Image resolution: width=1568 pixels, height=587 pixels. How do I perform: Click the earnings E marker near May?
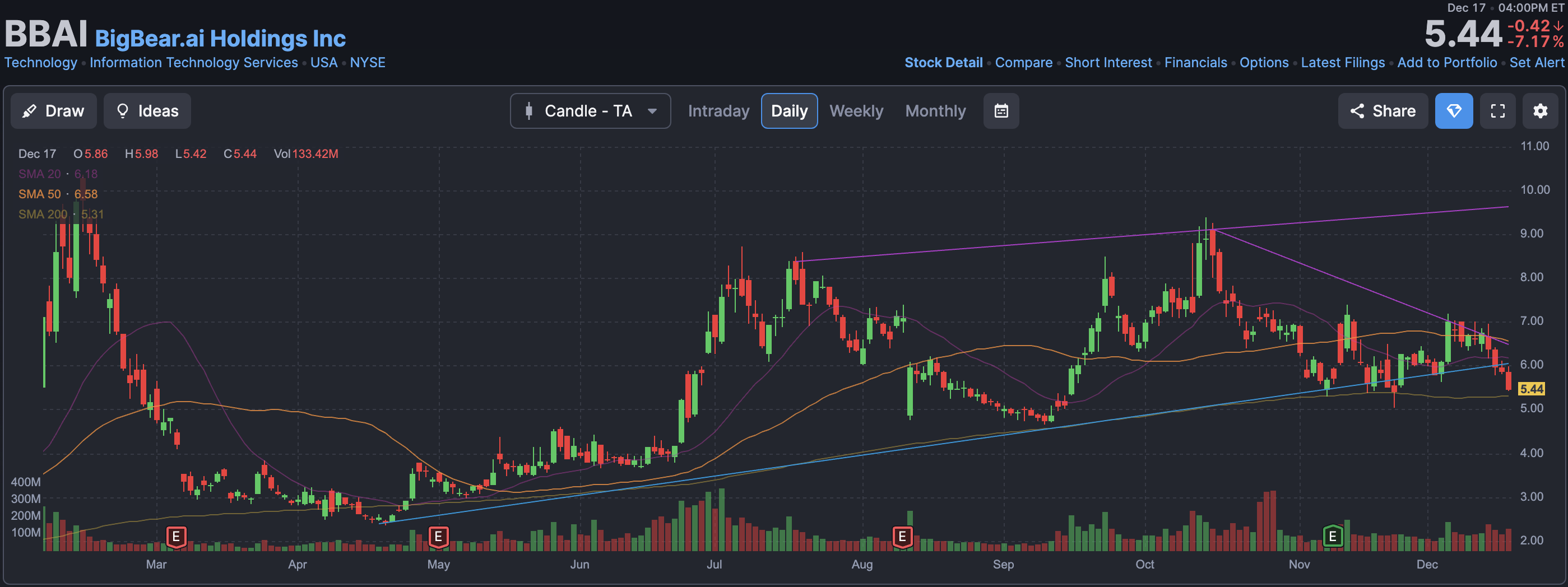(438, 537)
